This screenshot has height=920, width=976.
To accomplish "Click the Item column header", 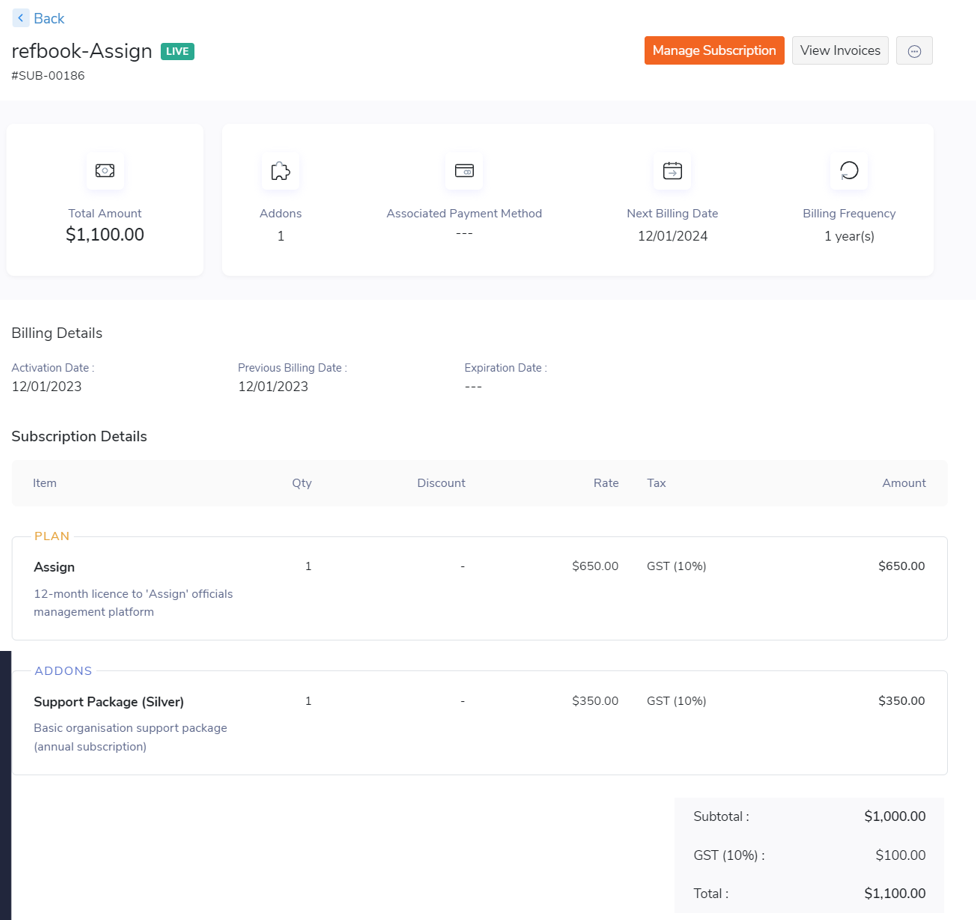I will click(x=45, y=483).
